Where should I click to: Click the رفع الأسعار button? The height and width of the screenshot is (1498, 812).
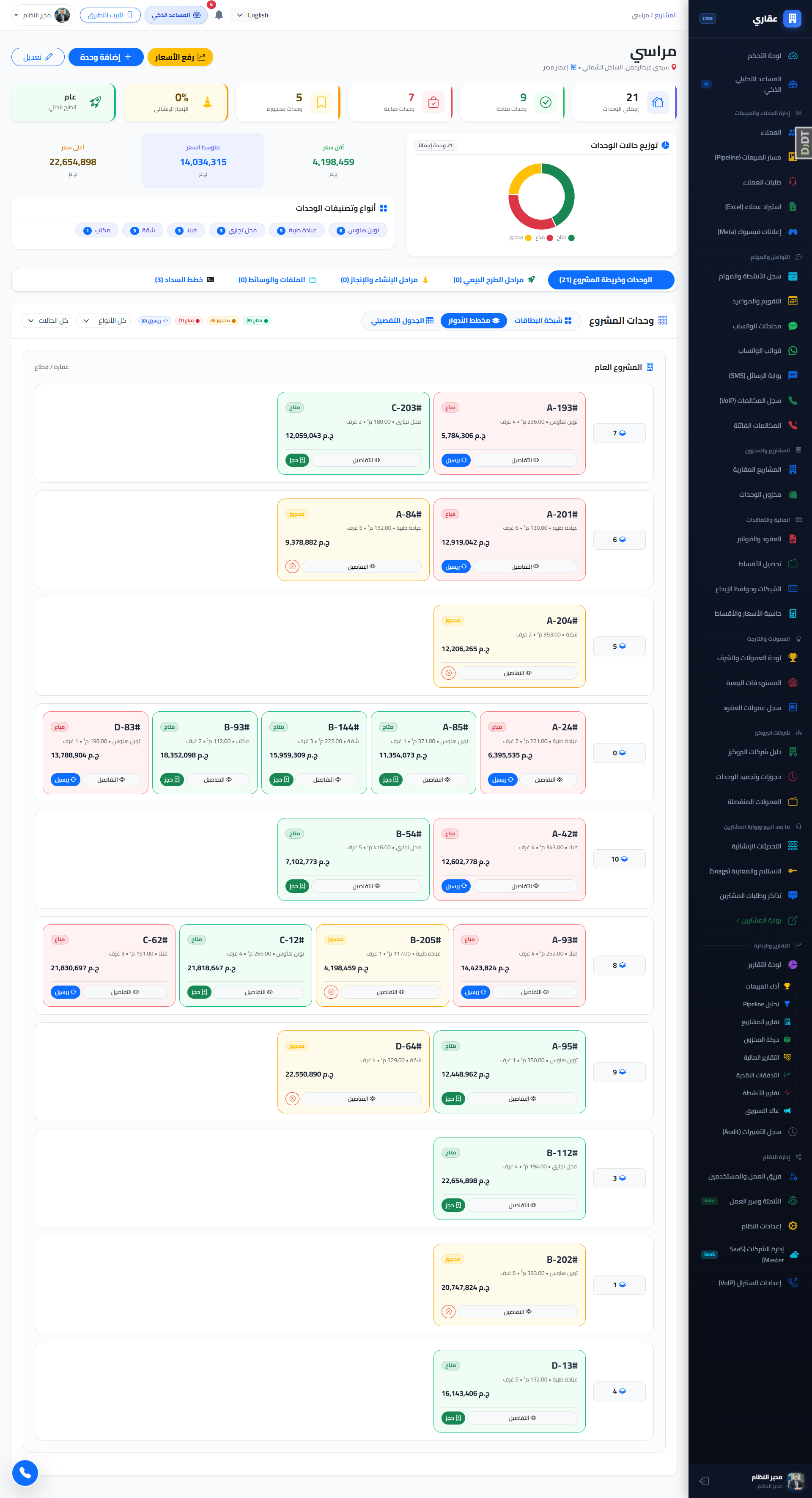[180, 57]
